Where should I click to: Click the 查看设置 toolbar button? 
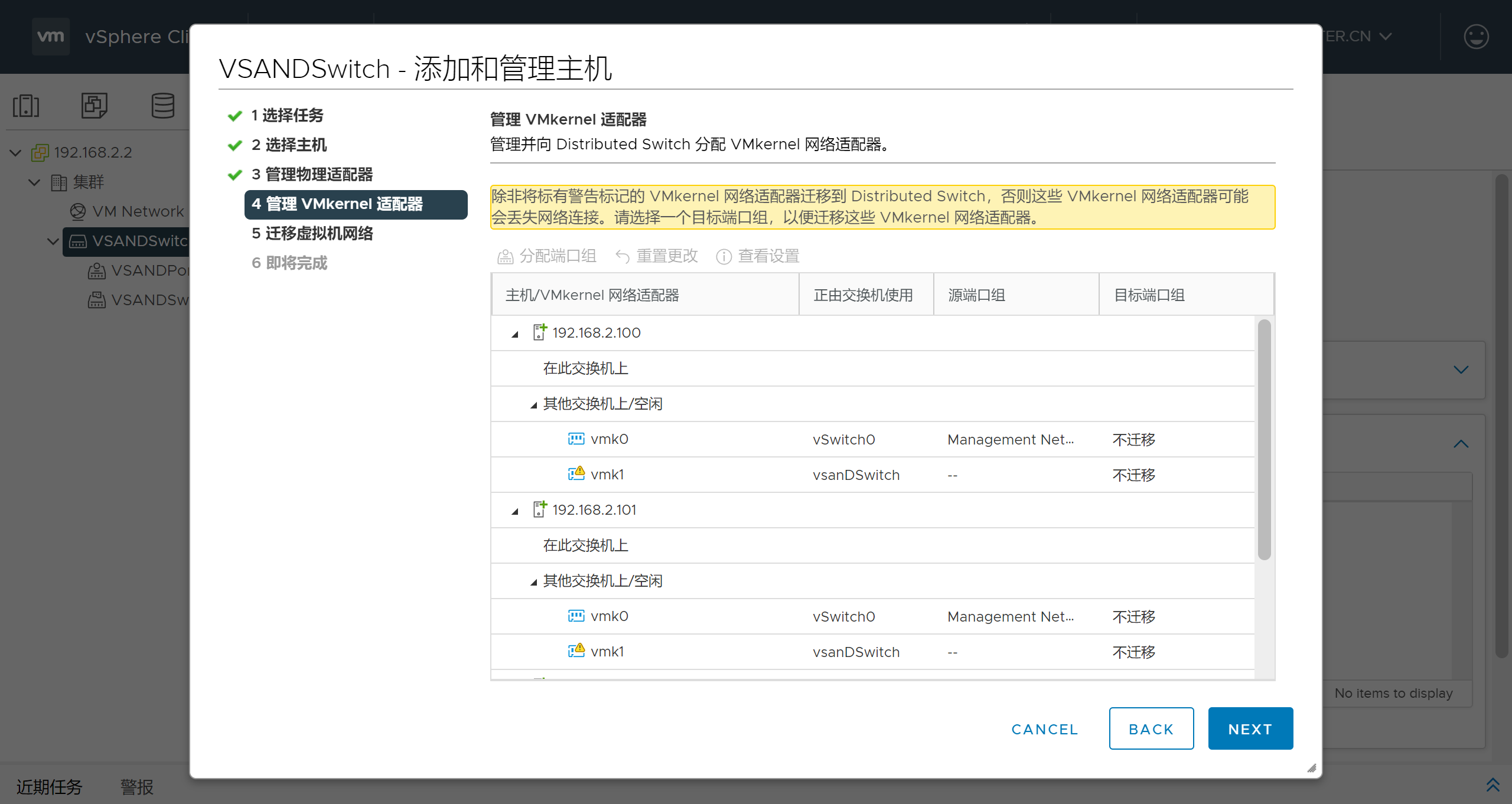point(758,256)
